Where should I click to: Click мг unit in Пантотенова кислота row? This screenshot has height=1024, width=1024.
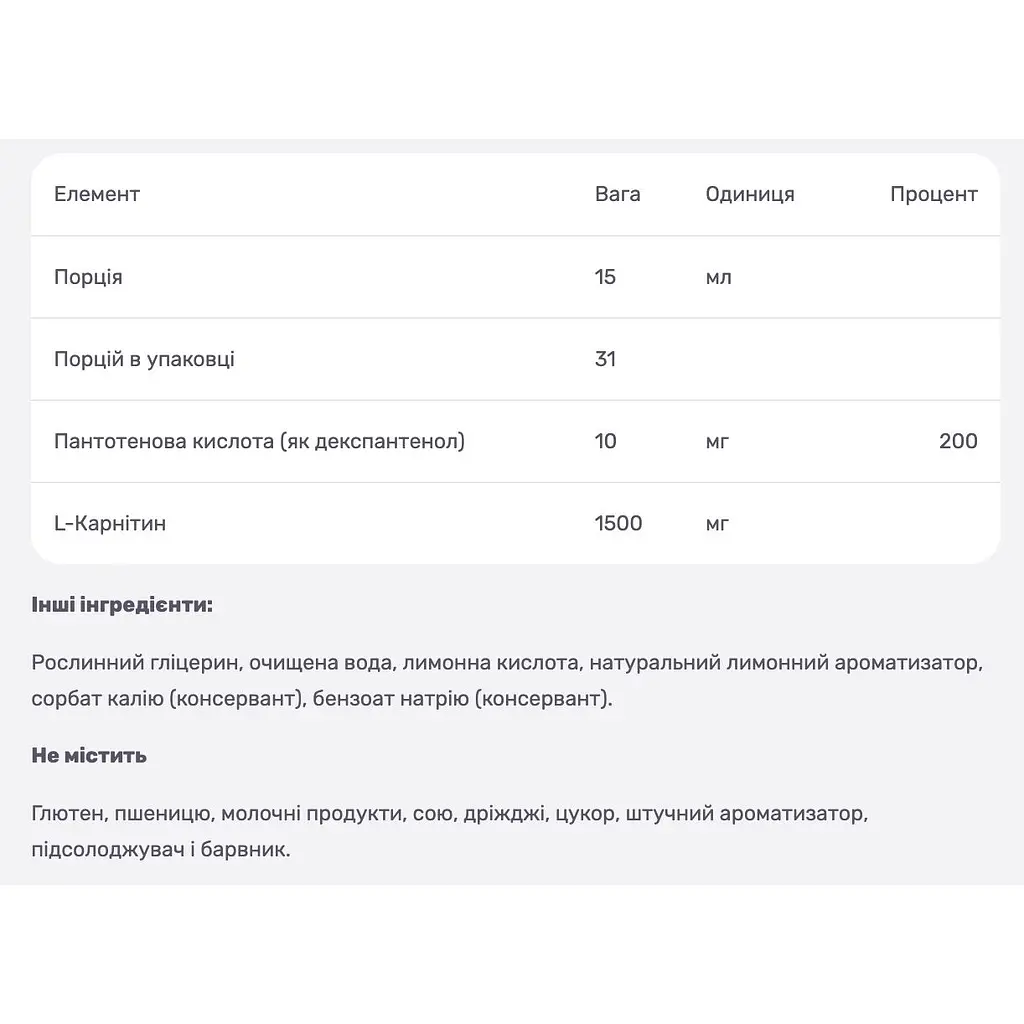[x=717, y=441]
